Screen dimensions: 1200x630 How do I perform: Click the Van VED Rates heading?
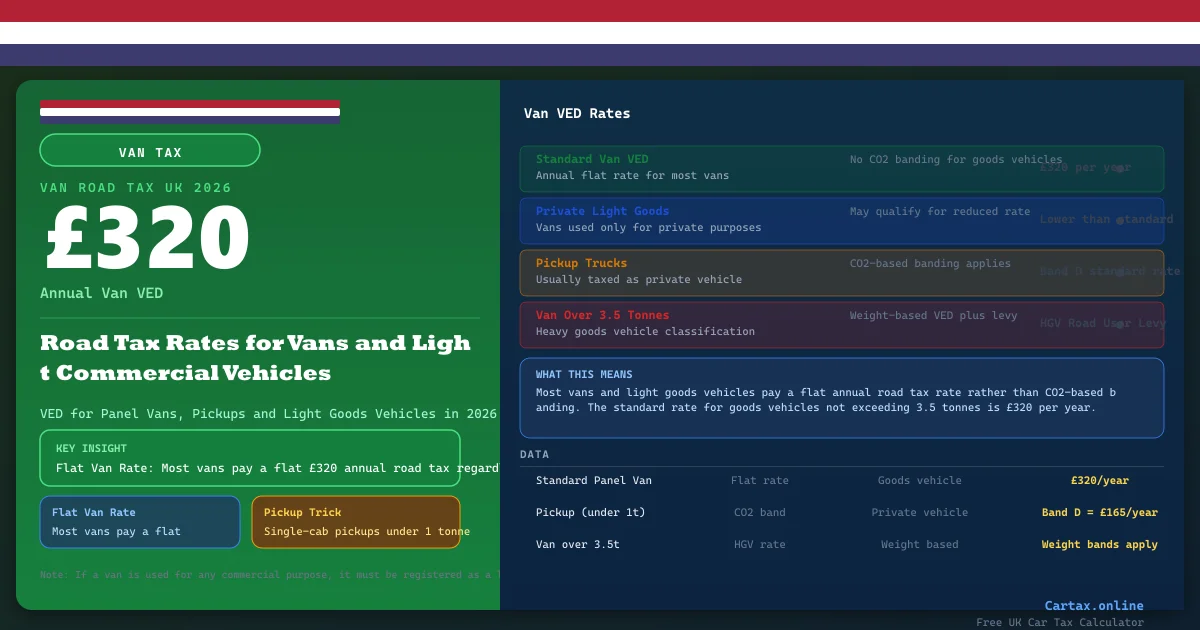[x=577, y=114]
